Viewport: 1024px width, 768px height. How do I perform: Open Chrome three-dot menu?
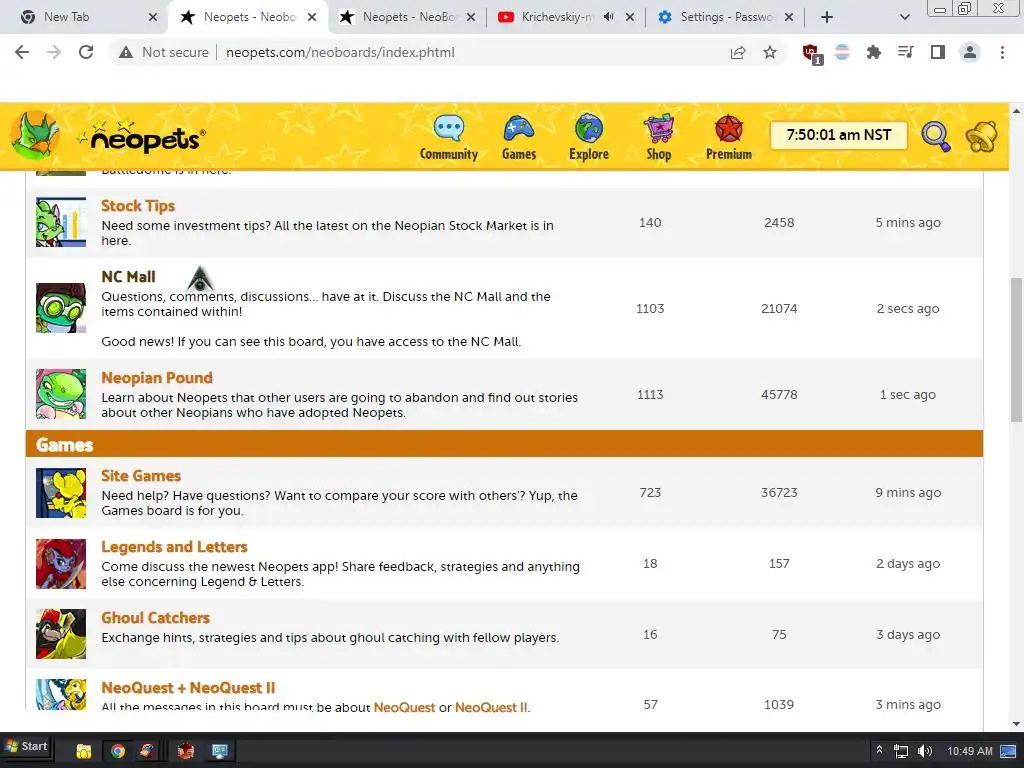(x=1002, y=52)
